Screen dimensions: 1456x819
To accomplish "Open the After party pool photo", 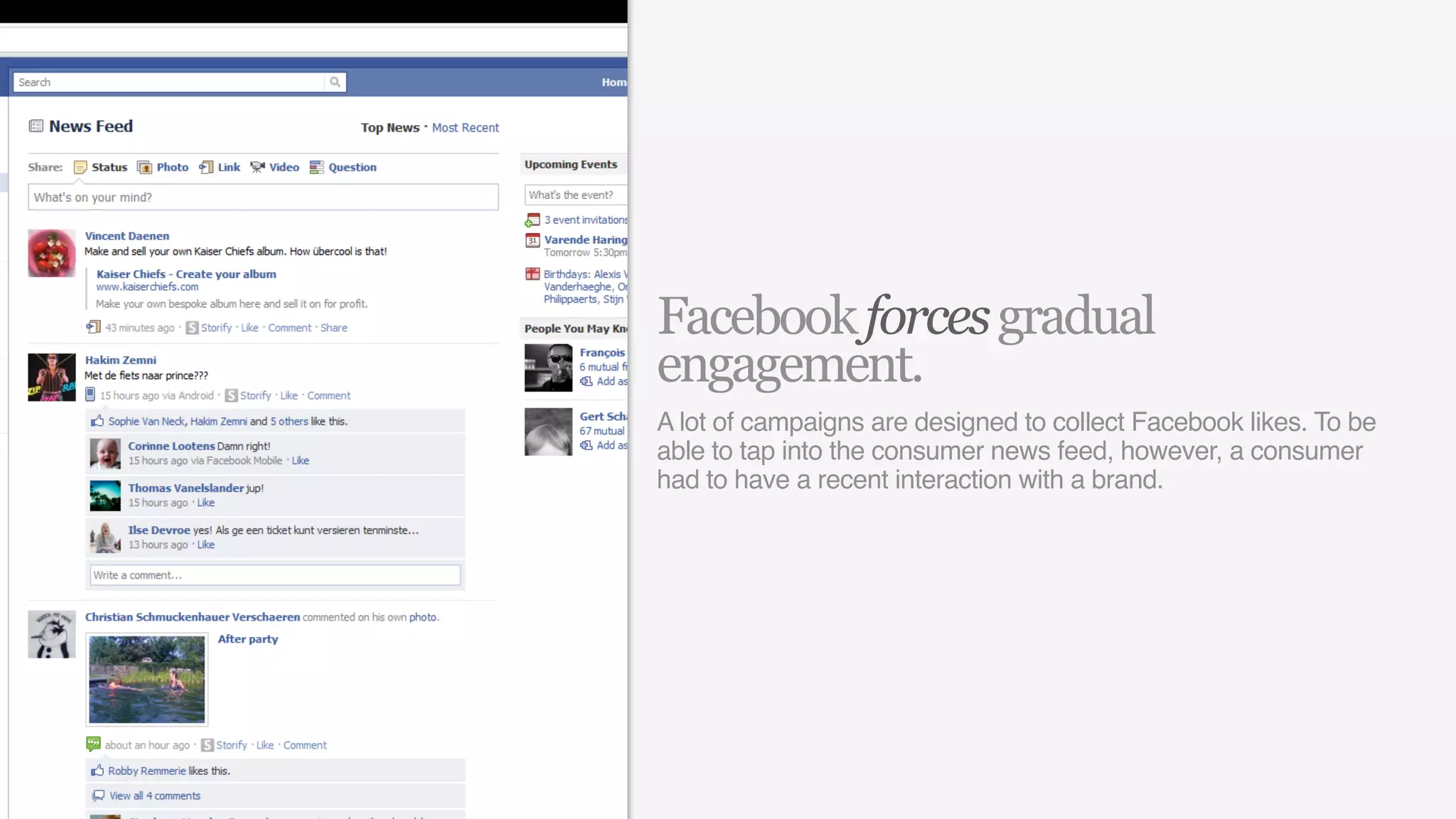I will point(147,680).
